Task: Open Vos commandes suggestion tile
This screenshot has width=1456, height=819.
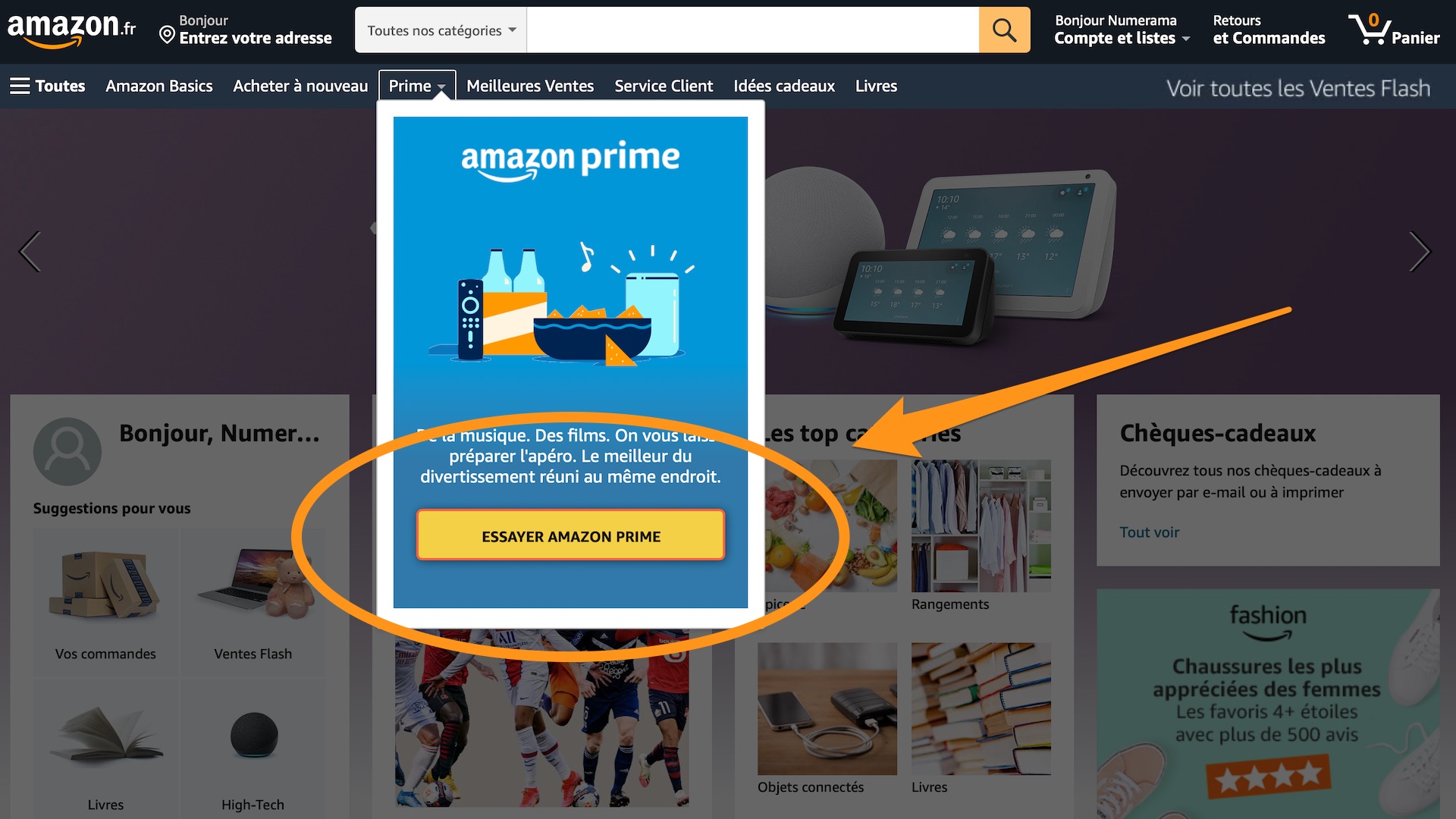Action: point(105,599)
